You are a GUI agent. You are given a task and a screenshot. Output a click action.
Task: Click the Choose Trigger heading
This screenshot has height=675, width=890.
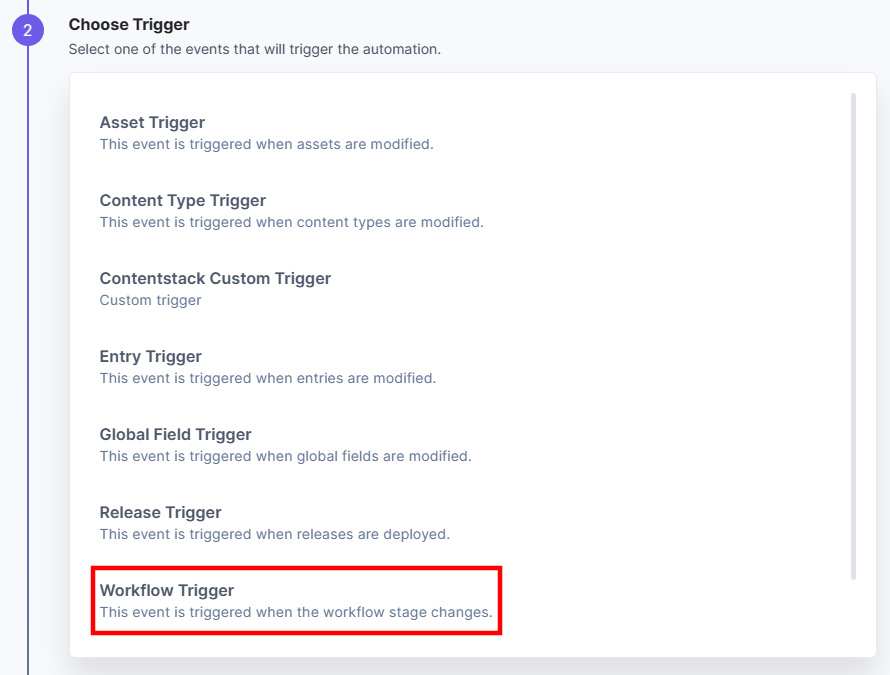pos(129,24)
